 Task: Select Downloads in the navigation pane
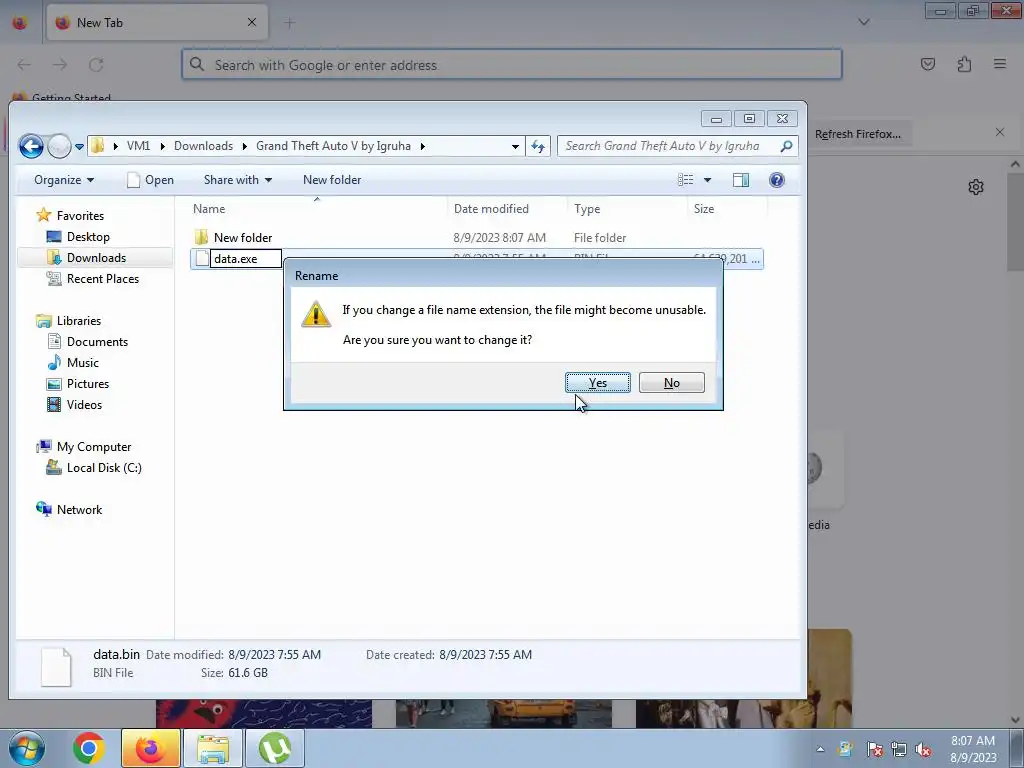click(96, 257)
